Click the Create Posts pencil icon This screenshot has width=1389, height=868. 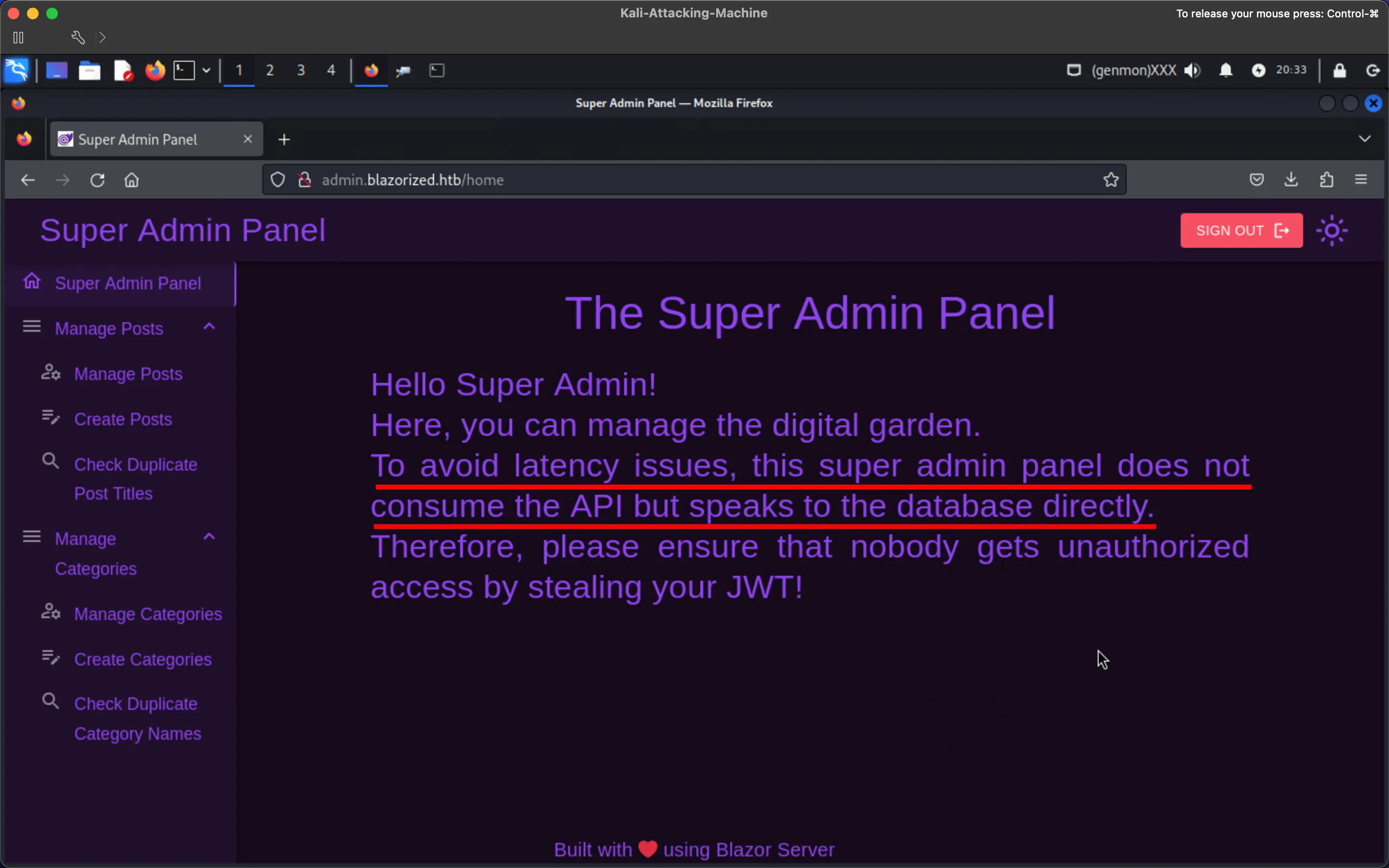pyautogui.click(x=51, y=417)
